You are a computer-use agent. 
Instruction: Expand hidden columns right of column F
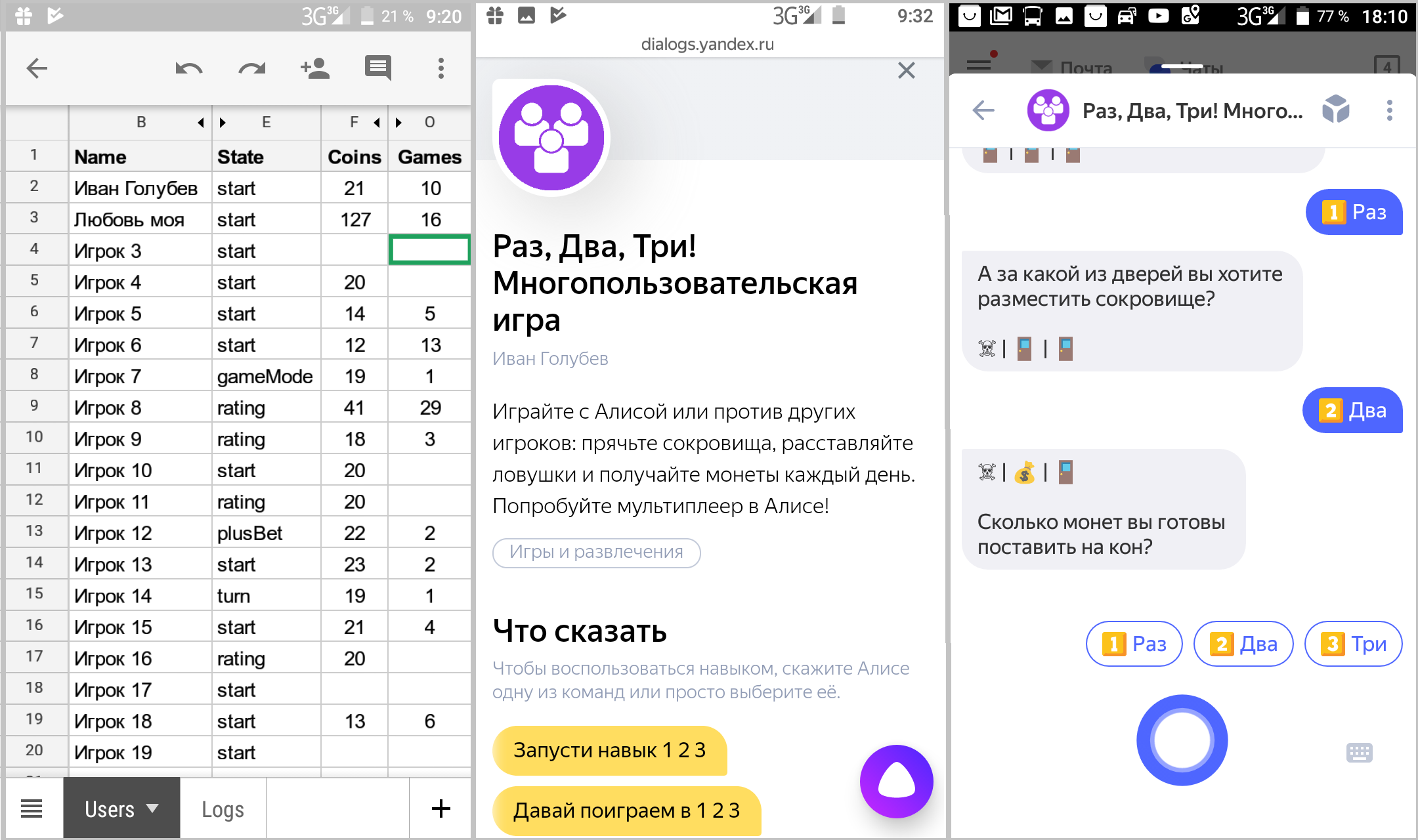377,122
